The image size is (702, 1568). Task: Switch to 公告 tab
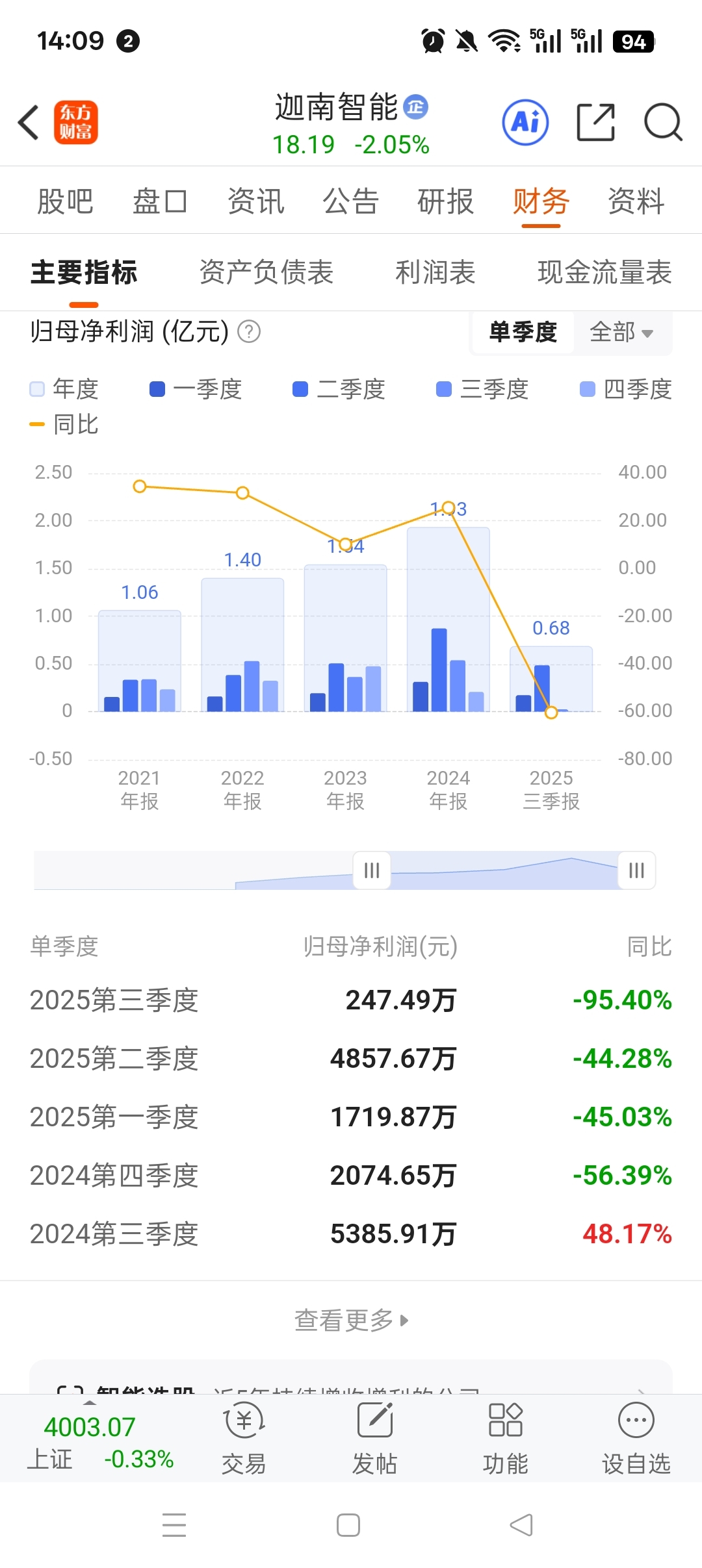(351, 201)
